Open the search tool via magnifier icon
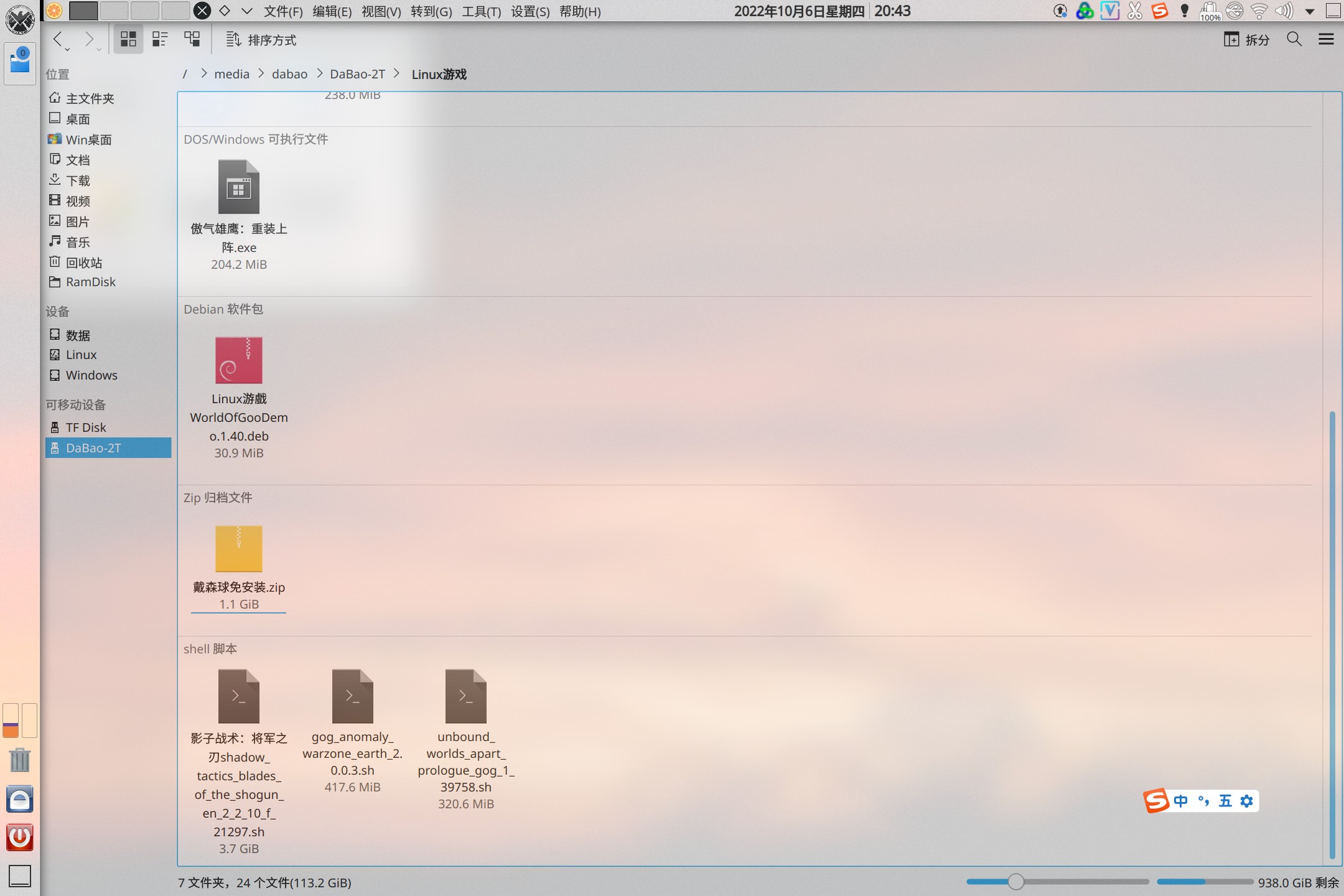 pos(1294,39)
